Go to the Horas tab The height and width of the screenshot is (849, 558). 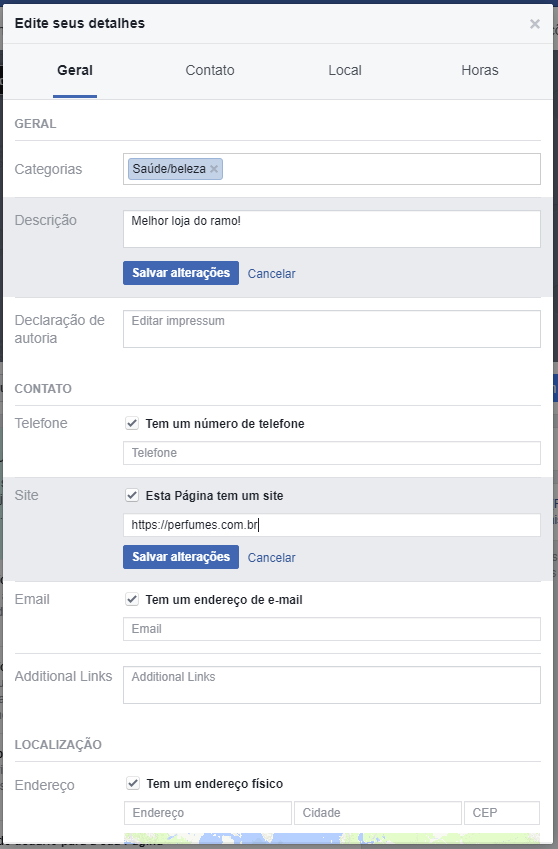pyautogui.click(x=480, y=70)
